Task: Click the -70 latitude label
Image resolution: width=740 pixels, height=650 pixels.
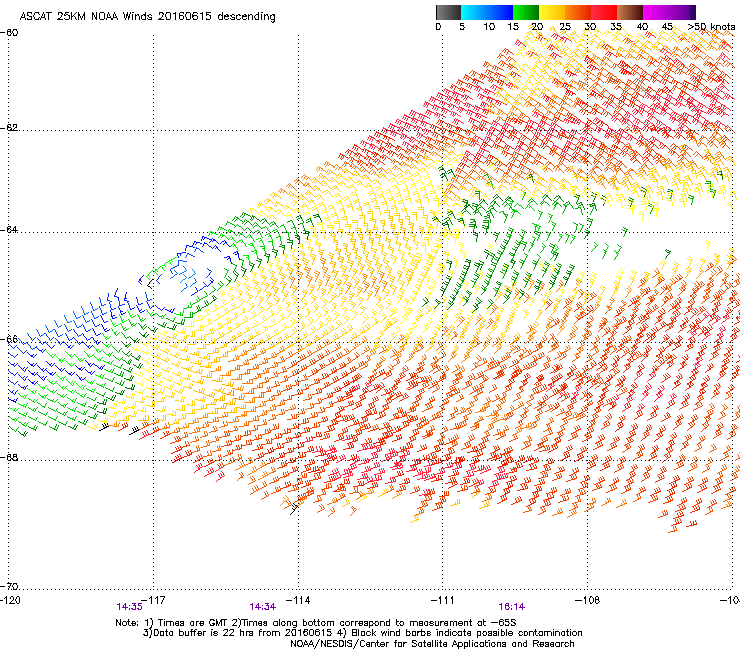Action: (x=9, y=586)
